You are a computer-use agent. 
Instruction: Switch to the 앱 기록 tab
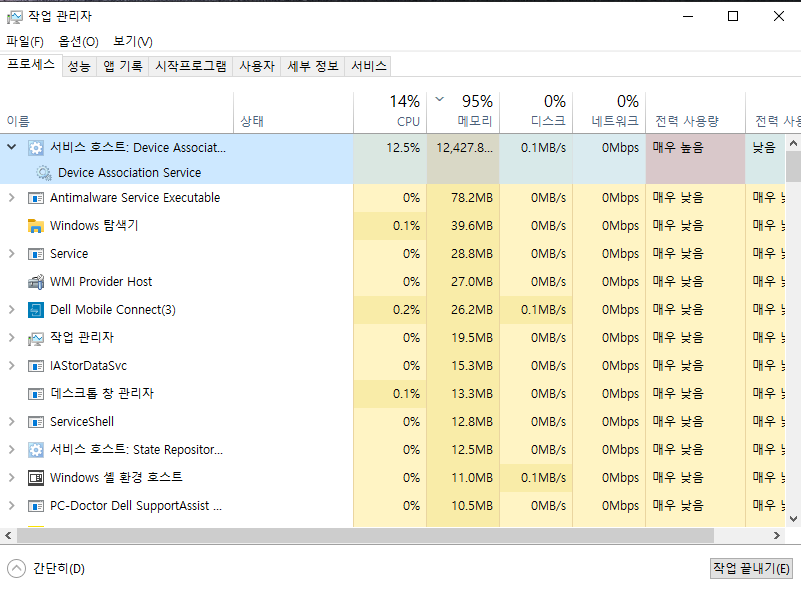[123, 66]
